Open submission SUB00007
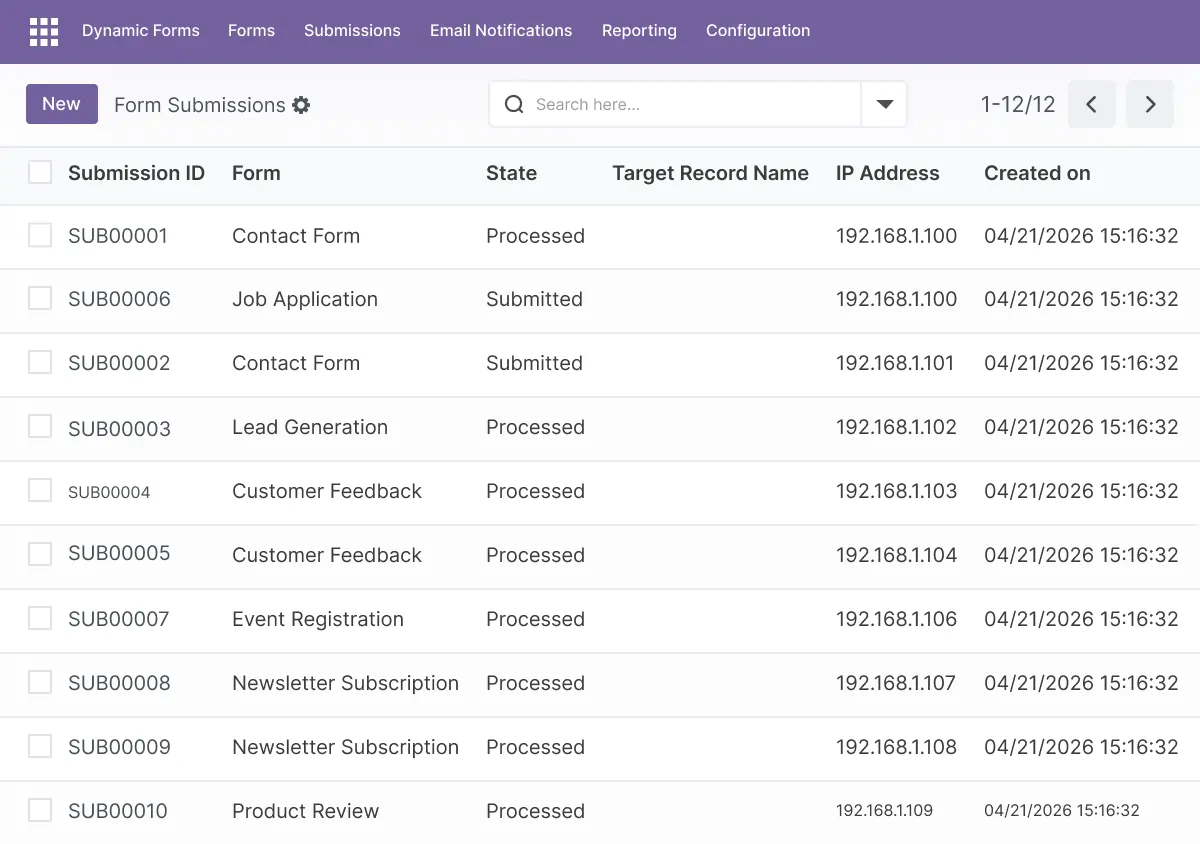The height and width of the screenshot is (844, 1200). click(118, 619)
